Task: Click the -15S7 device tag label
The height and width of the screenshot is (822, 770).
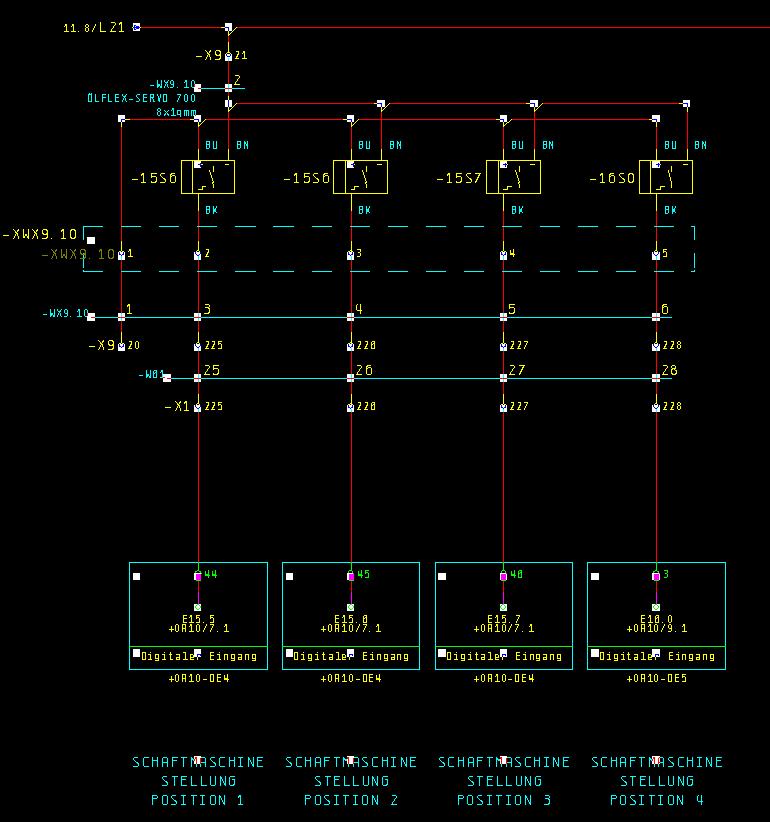Action: point(458,178)
